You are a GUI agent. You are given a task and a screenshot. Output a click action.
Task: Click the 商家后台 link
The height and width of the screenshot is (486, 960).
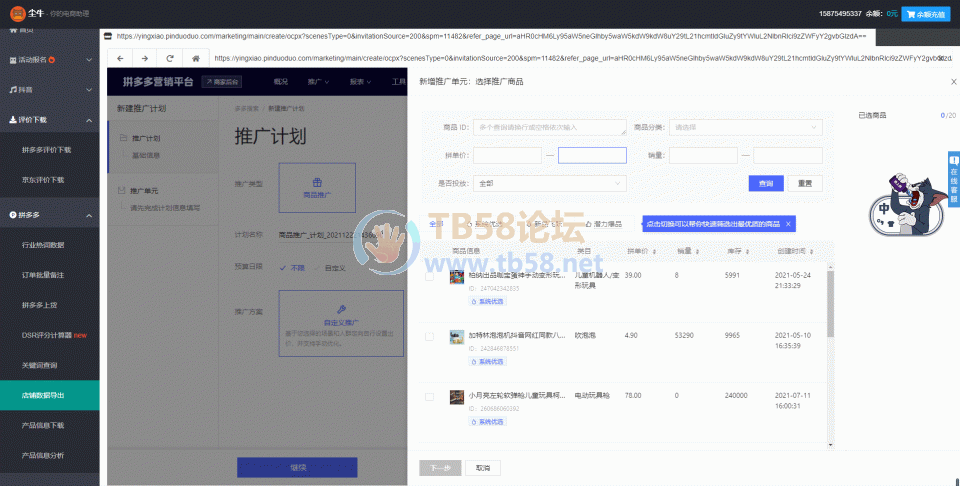pyautogui.click(x=220, y=81)
